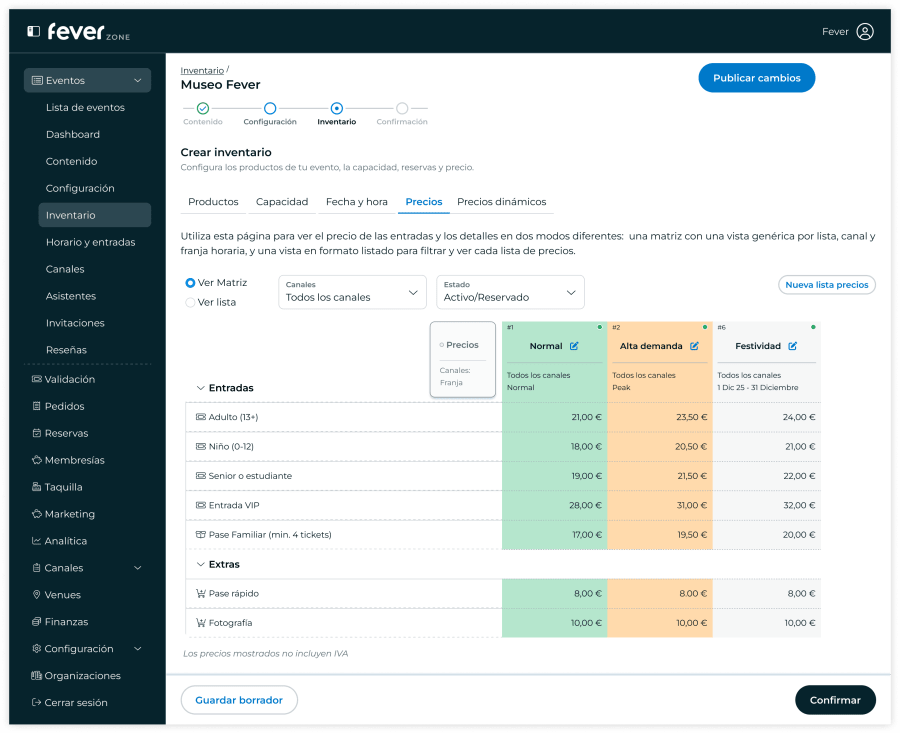Click the edit icon next to Normal
This screenshot has width=900, height=733.
point(574,346)
